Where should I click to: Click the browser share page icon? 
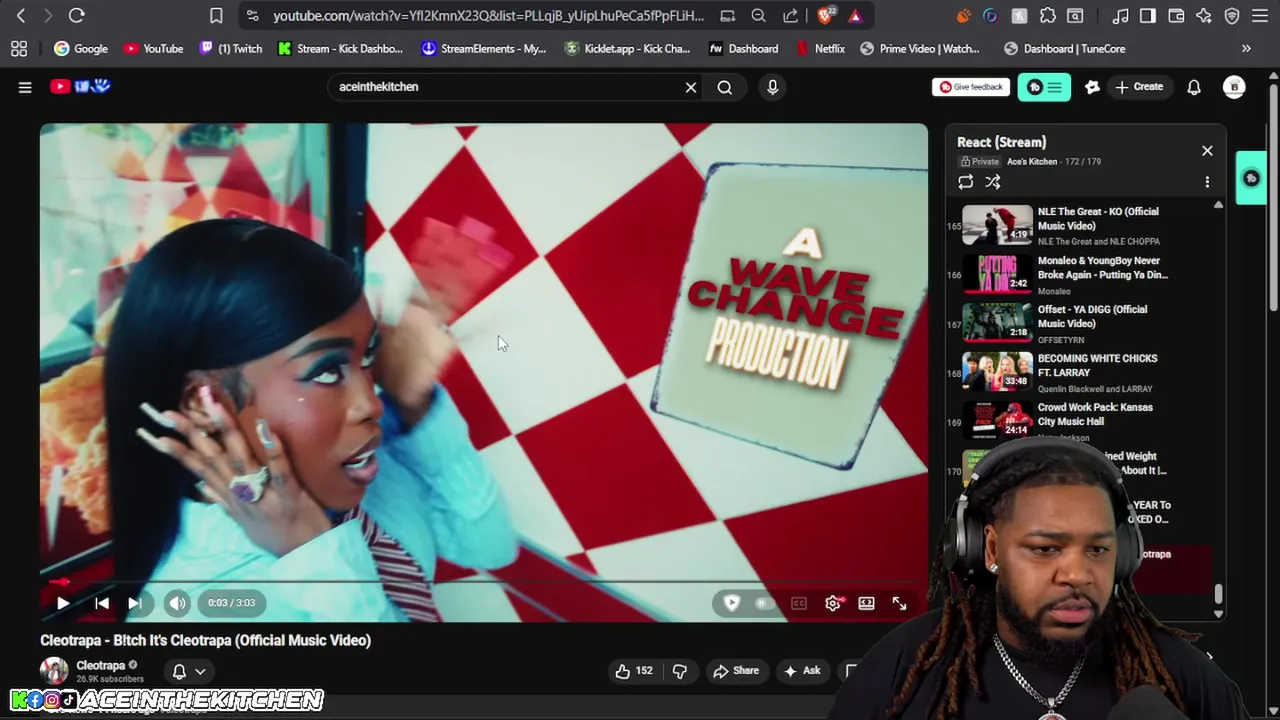(790, 16)
